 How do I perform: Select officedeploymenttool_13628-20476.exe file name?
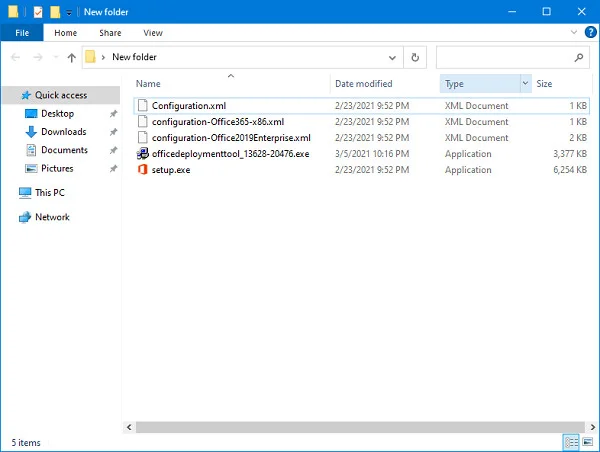pyautogui.click(x=230, y=154)
